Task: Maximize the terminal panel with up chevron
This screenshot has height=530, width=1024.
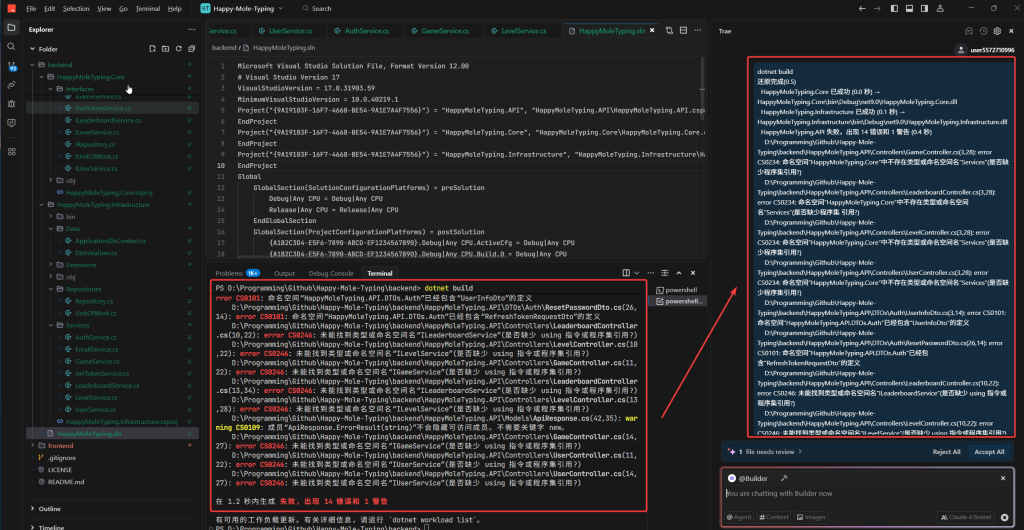Action: tap(679, 273)
